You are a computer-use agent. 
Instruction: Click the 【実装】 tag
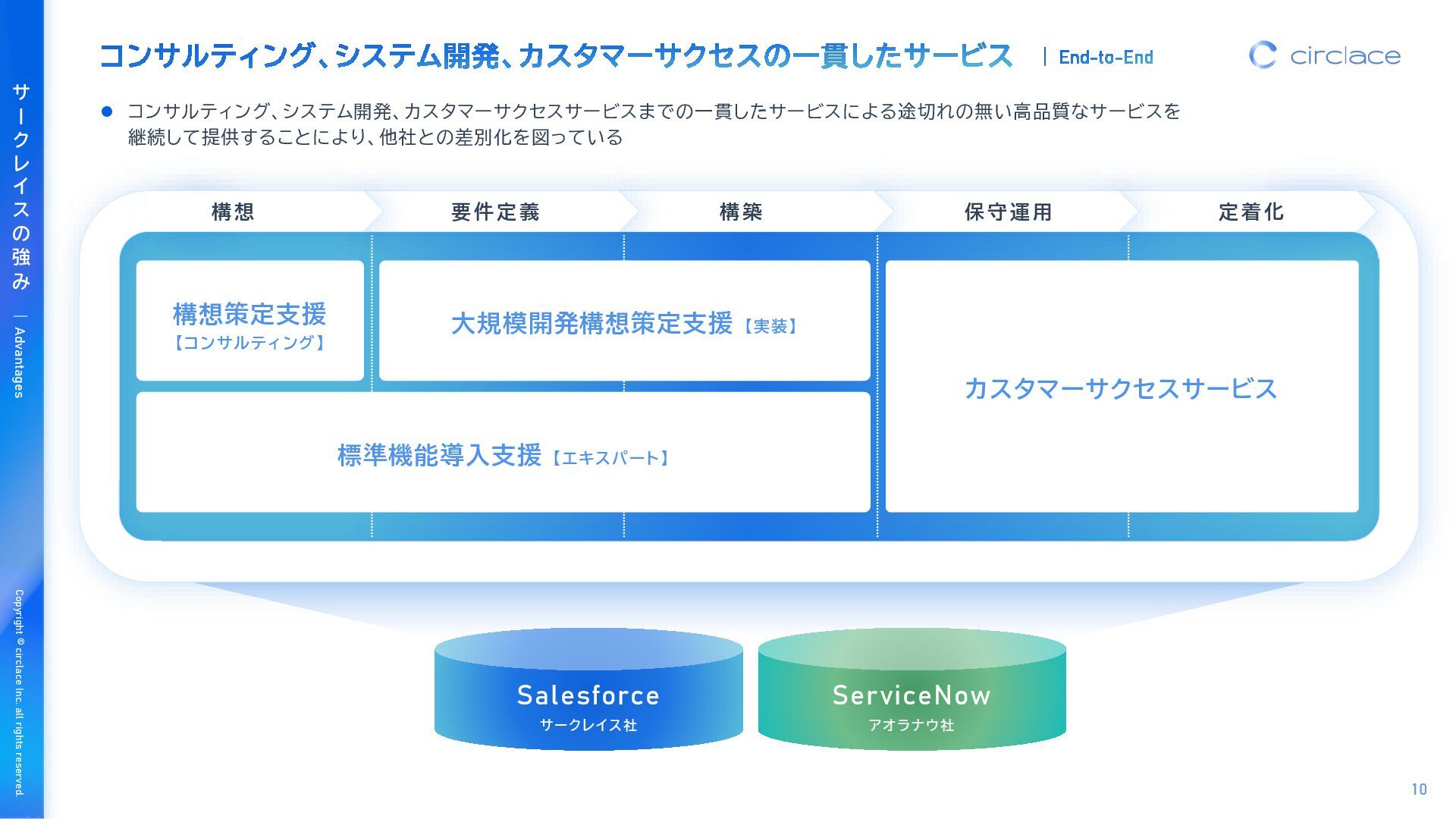[770, 326]
